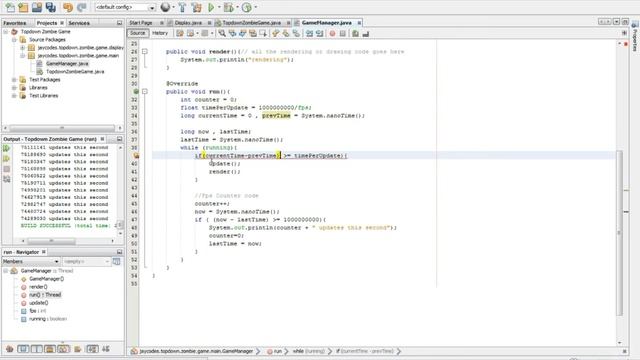
Task: Click the Redo arrow icon
Action: (x=82, y=7)
